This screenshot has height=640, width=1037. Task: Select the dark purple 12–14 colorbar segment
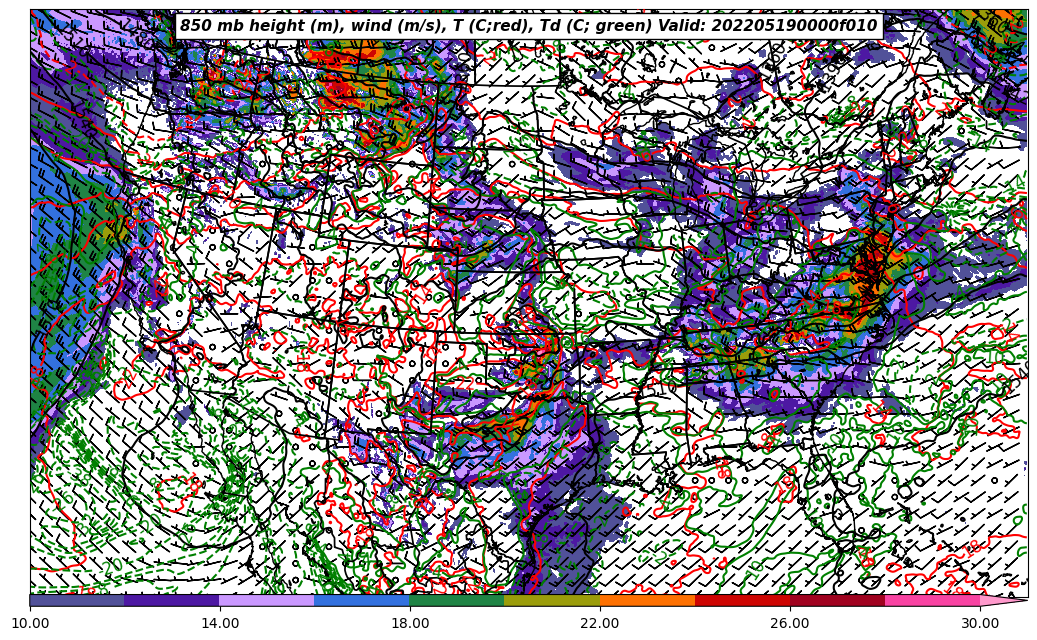pos(172,600)
